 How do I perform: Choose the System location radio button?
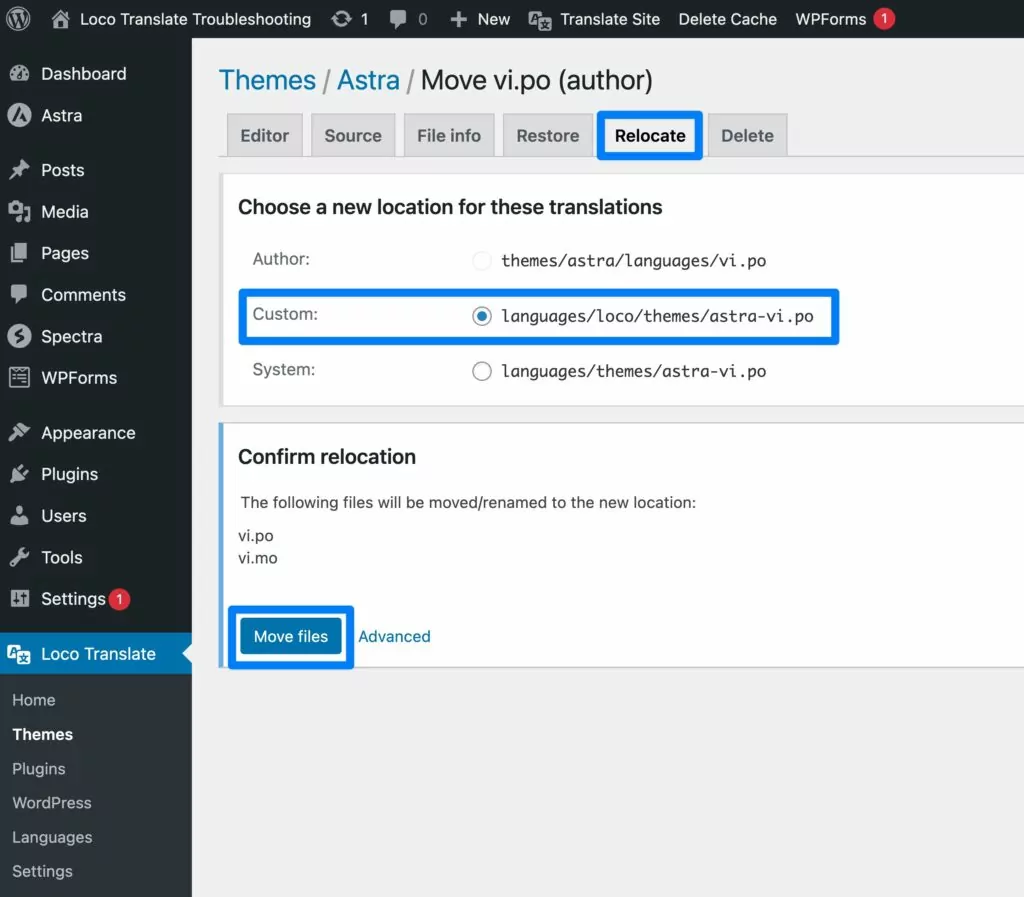tap(482, 371)
